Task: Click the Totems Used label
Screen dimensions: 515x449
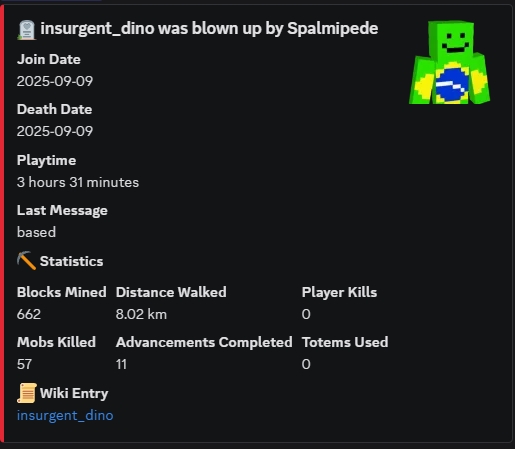Action: tap(345, 342)
